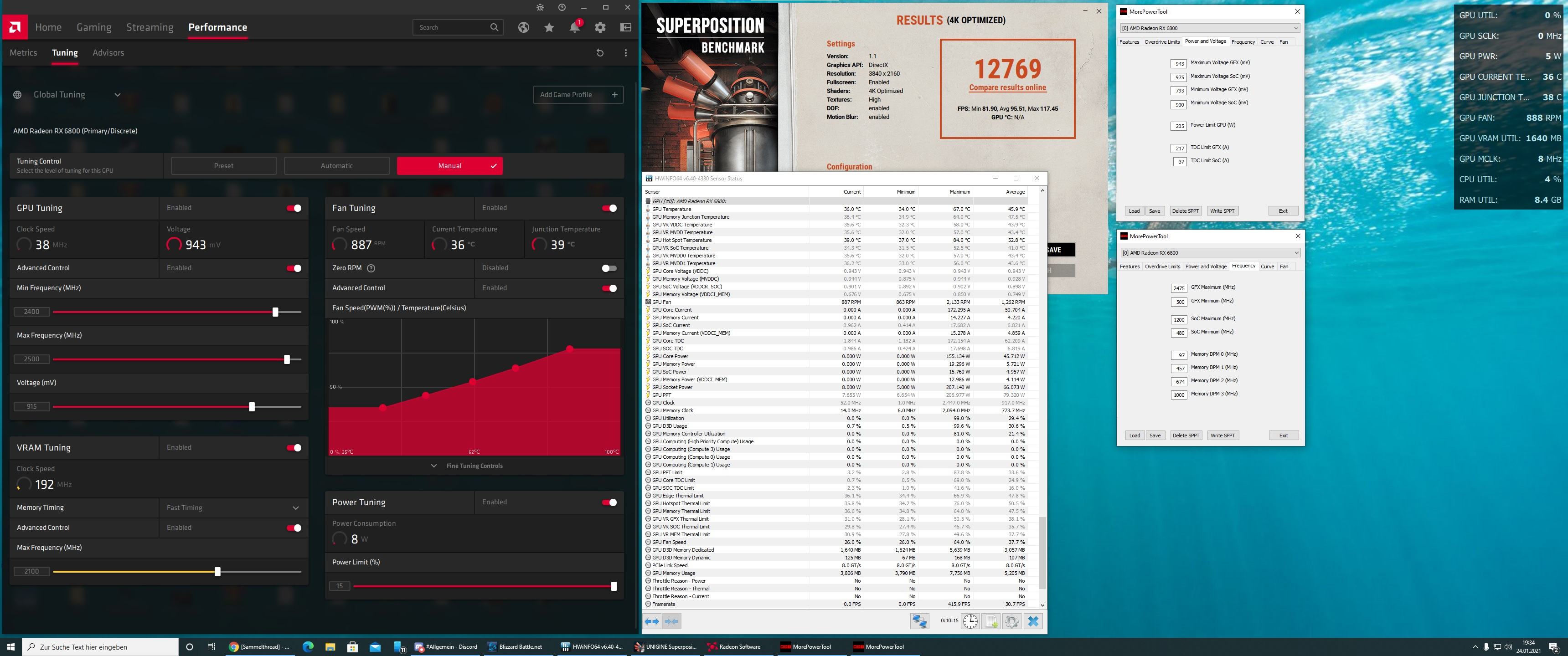Select Preset tuning control

tap(223, 165)
